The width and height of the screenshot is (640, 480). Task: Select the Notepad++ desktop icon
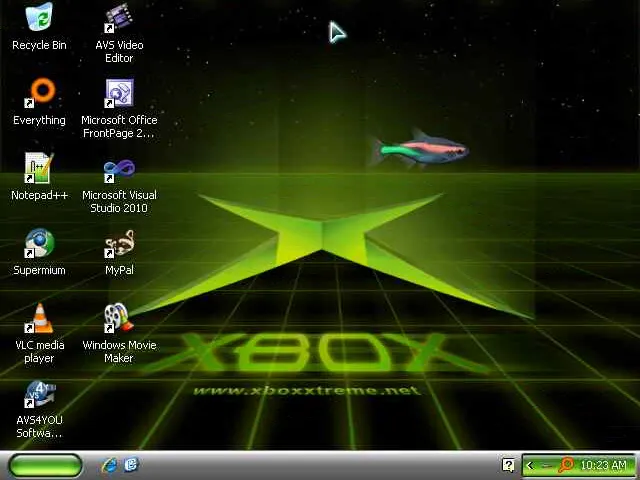39,168
